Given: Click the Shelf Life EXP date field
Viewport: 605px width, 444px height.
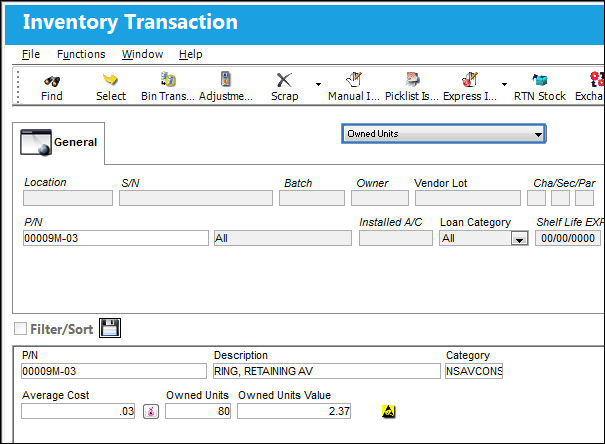Looking at the screenshot, I should (568, 238).
